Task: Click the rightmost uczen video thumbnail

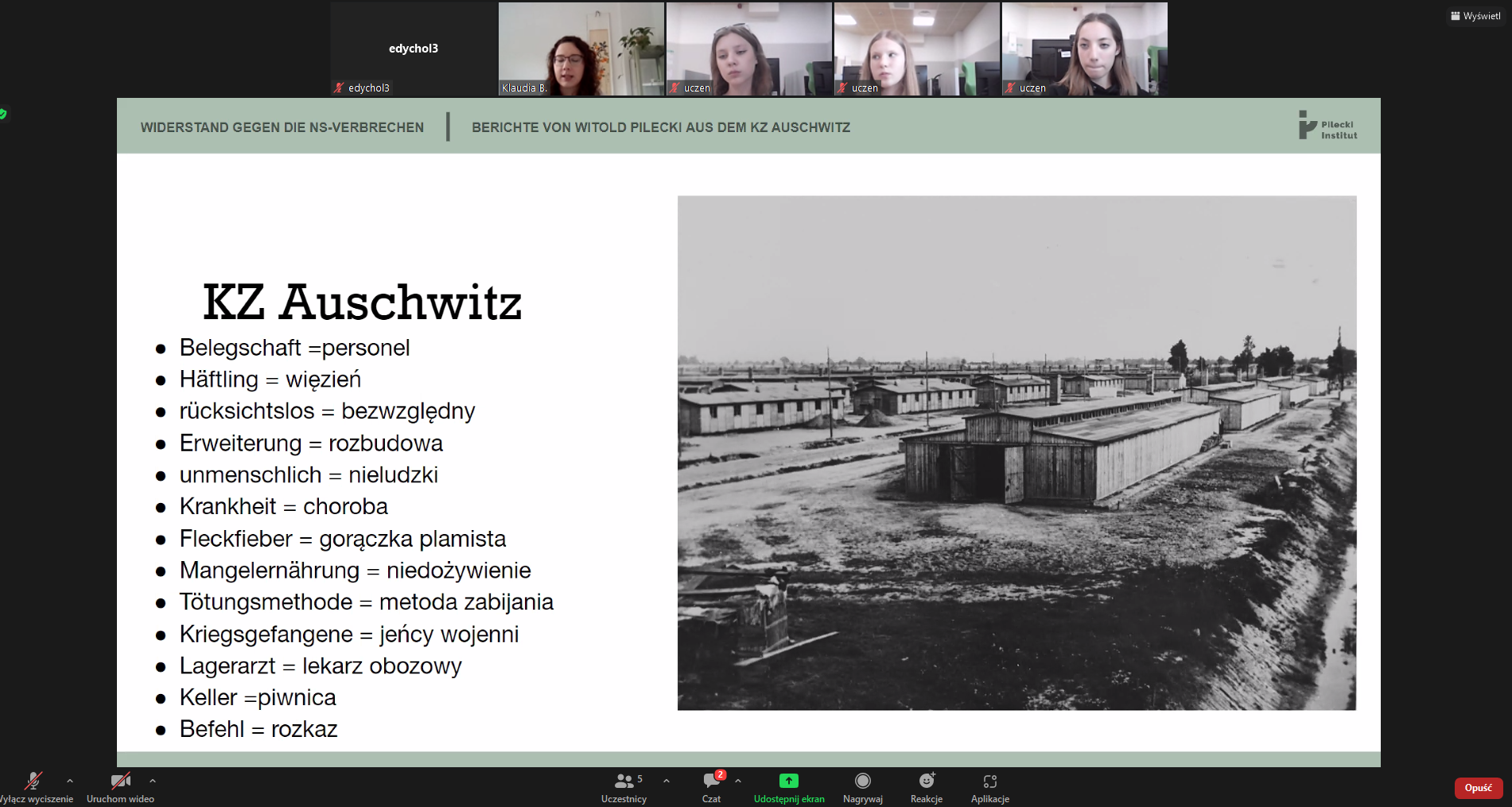Action: (x=1084, y=49)
